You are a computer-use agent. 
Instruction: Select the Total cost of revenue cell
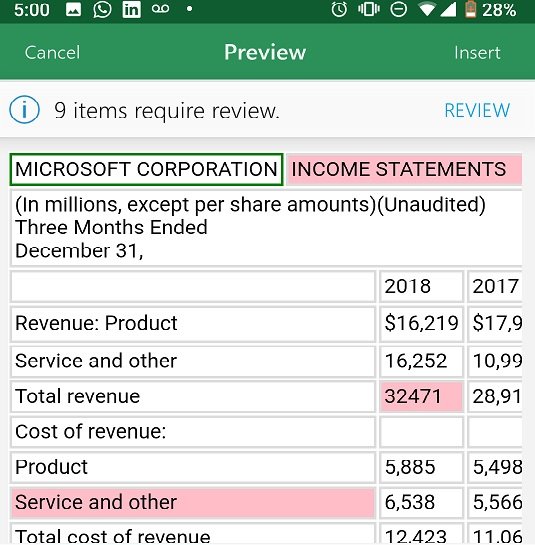click(x=193, y=534)
